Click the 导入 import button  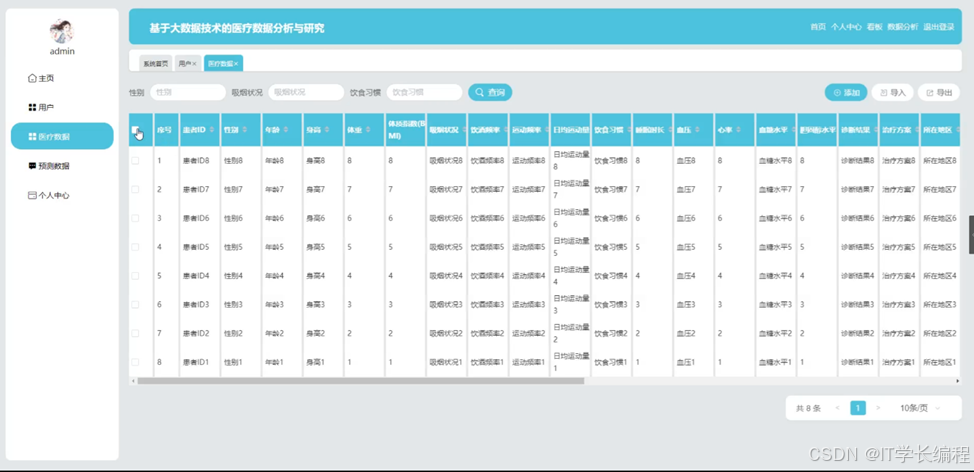pyautogui.click(x=893, y=93)
